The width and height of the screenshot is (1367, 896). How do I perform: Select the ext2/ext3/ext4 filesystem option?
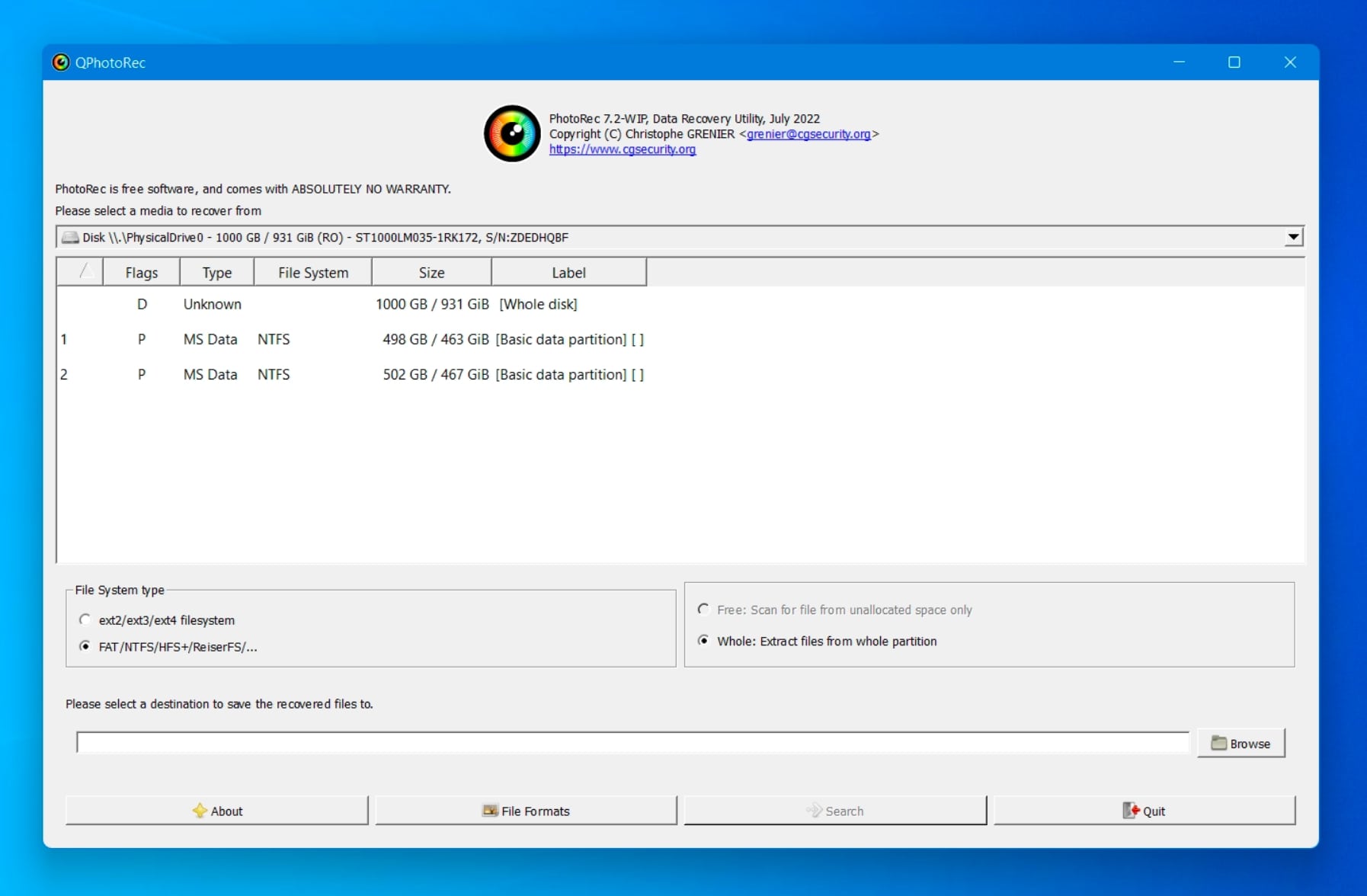pyautogui.click(x=158, y=620)
